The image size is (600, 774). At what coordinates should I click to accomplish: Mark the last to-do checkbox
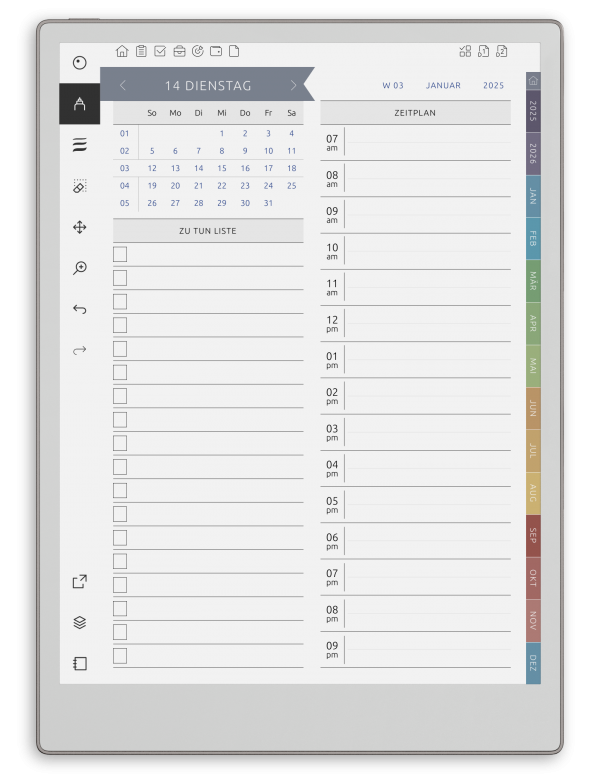[x=120, y=656]
